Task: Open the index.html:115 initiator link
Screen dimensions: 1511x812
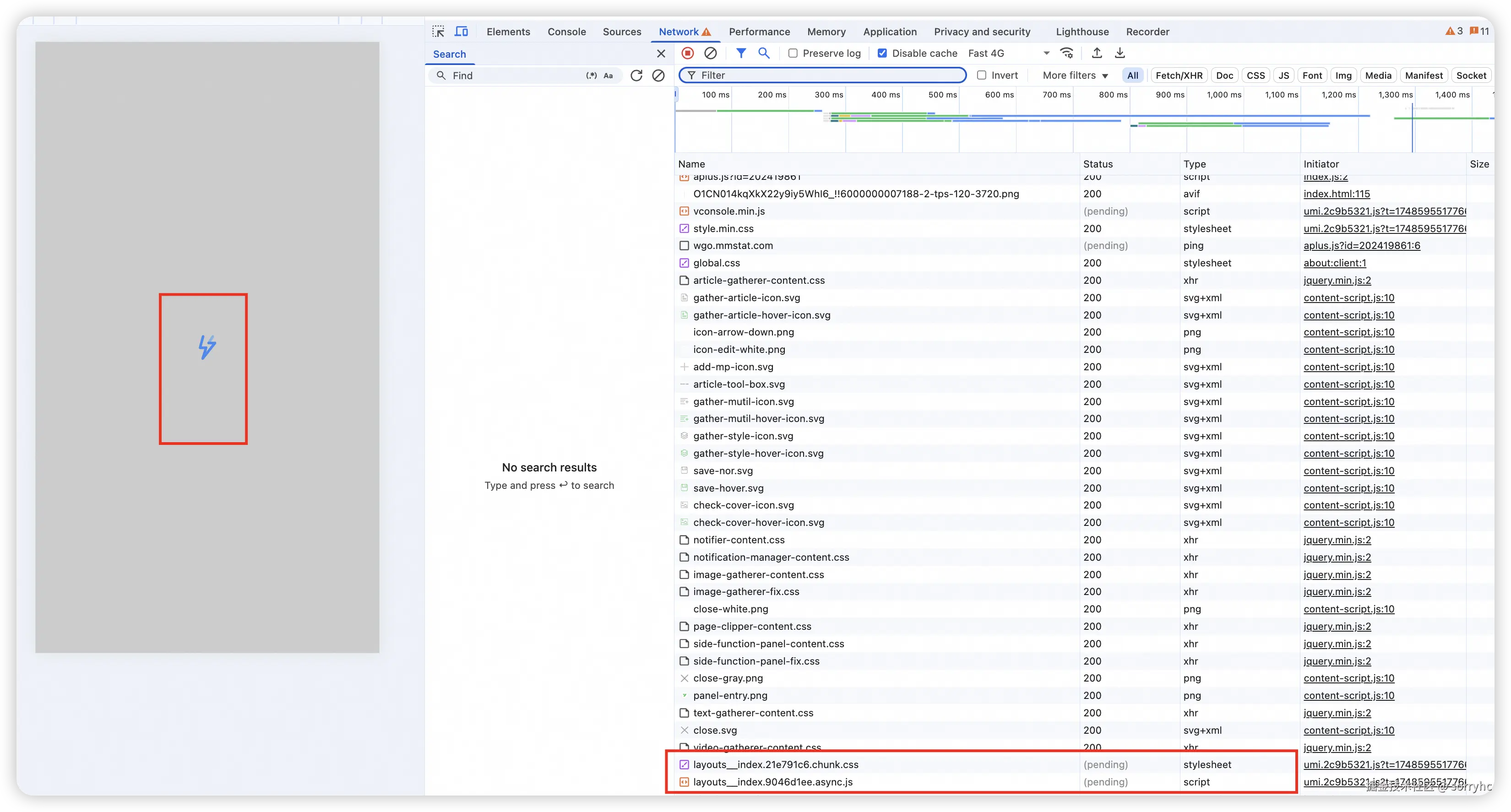Action: click(1336, 194)
